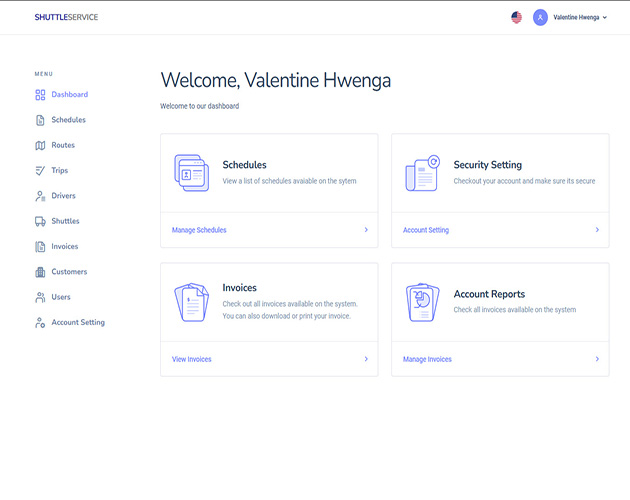Viewport: 630px width, 500px height.
Task: Open Trips from the sidebar menu
Action: point(60,171)
